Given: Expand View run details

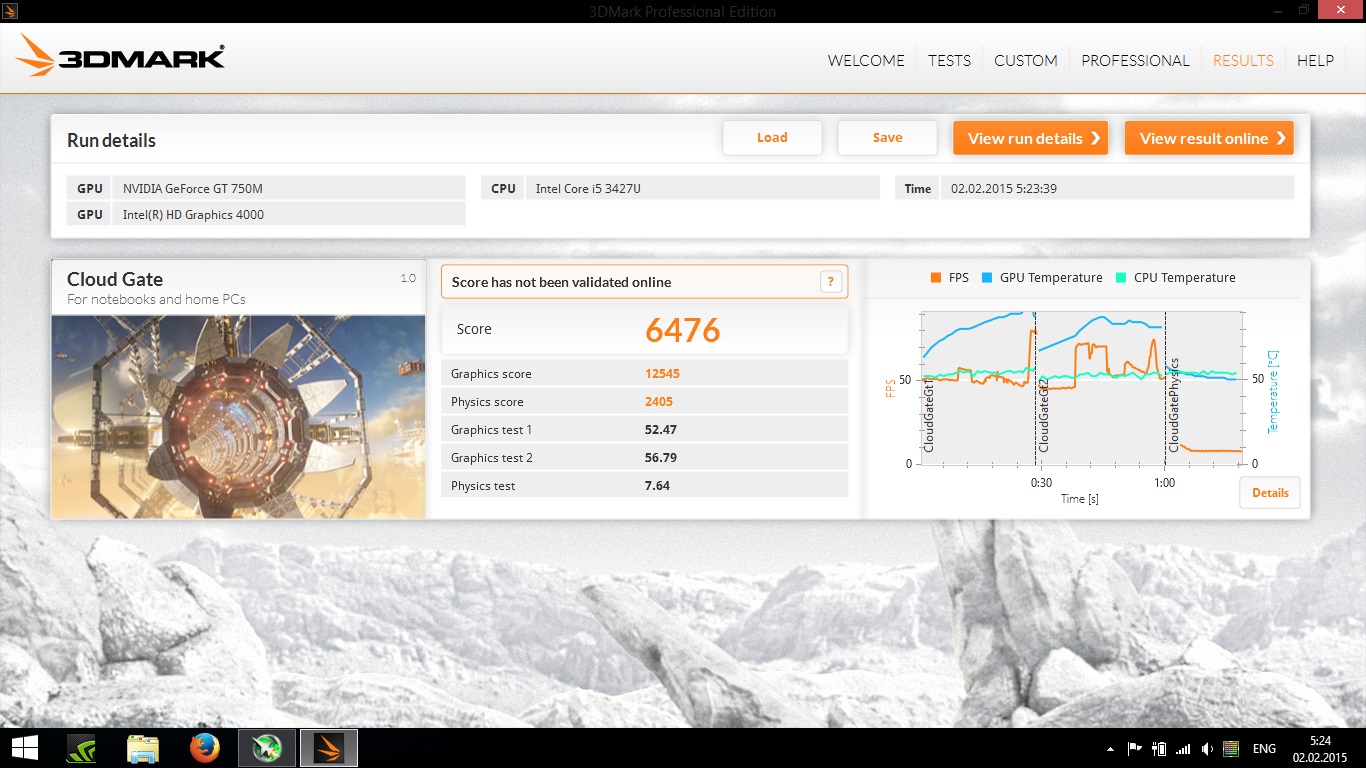Looking at the screenshot, I should coord(1030,138).
